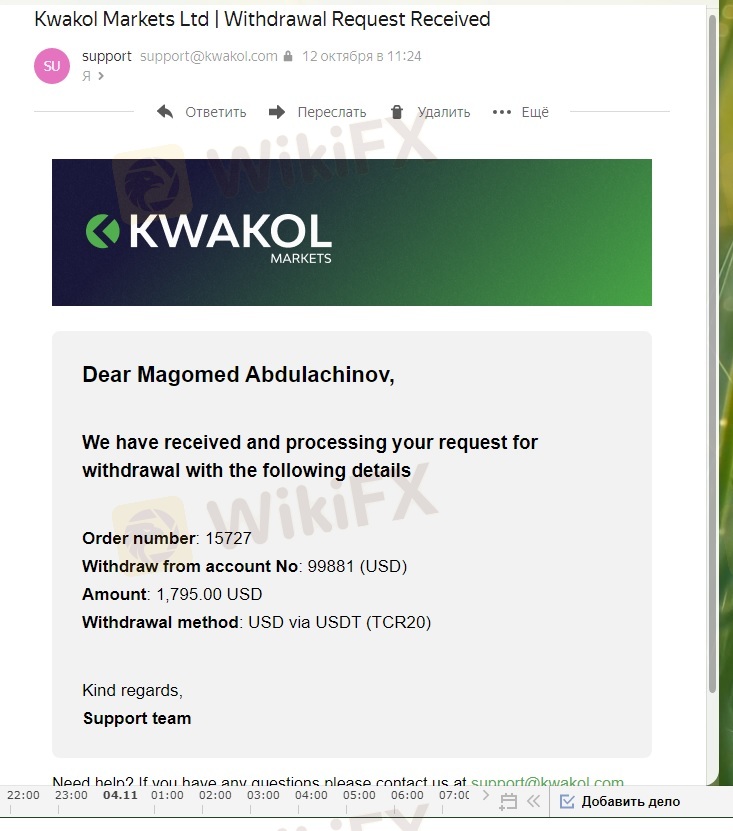
Task: Collapse timeline with double chevron icon
Action: [x=533, y=801]
